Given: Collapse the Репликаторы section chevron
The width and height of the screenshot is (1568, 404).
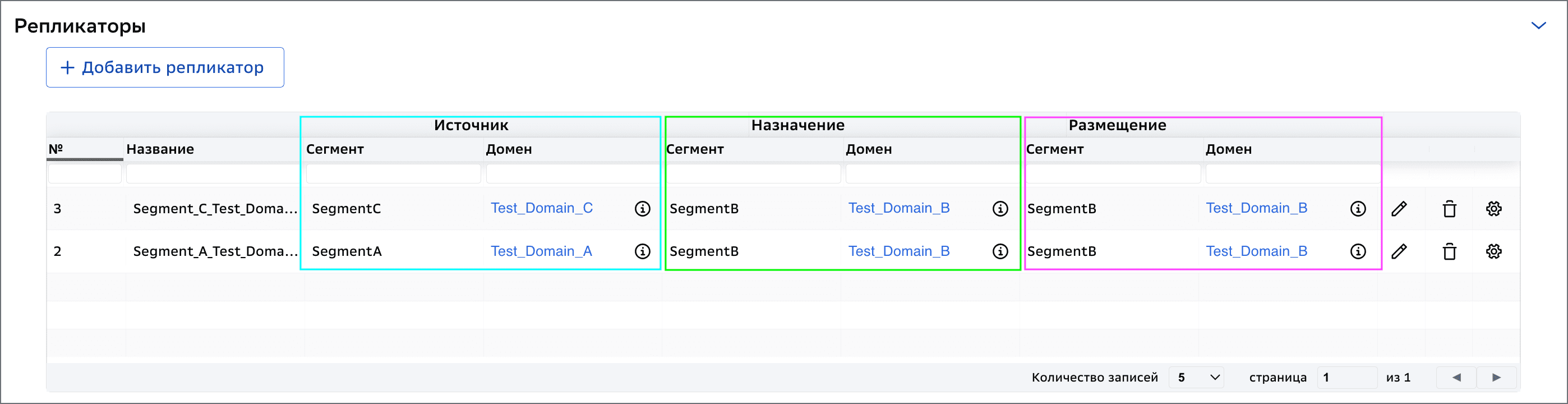Looking at the screenshot, I should [x=1538, y=26].
